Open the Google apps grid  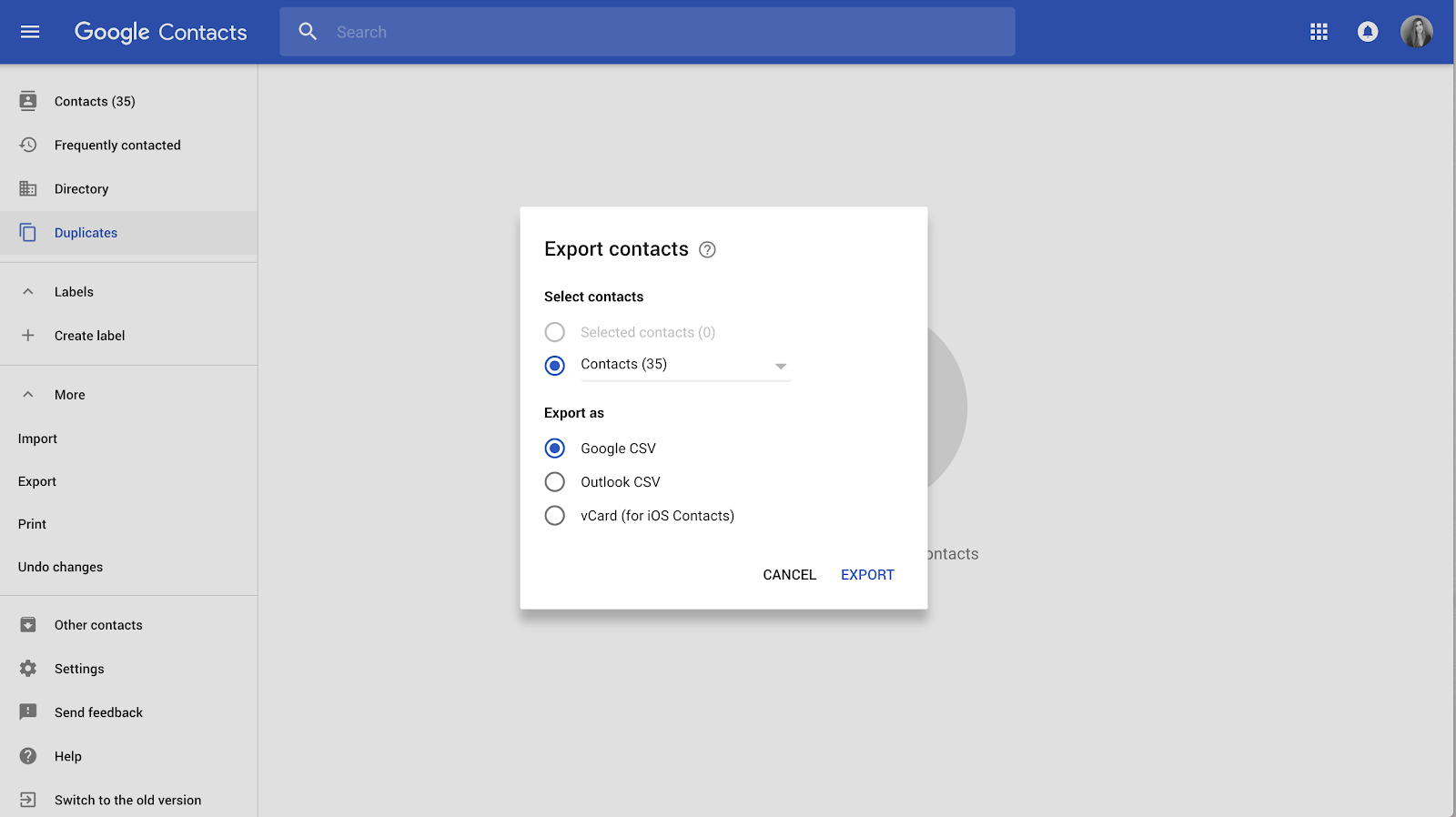tap(1319, 32)
